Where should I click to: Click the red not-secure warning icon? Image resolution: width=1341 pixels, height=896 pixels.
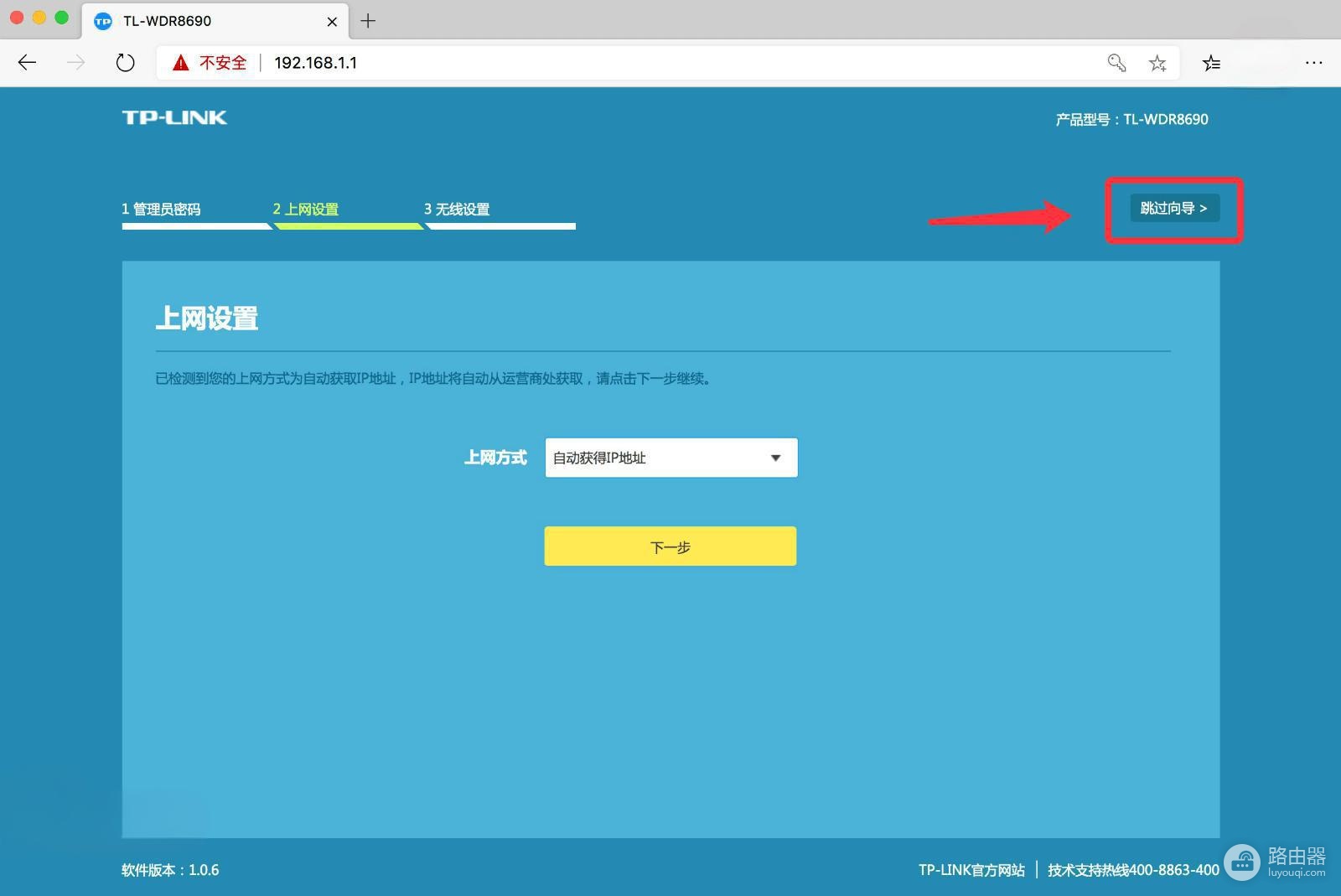pos(180,63)
